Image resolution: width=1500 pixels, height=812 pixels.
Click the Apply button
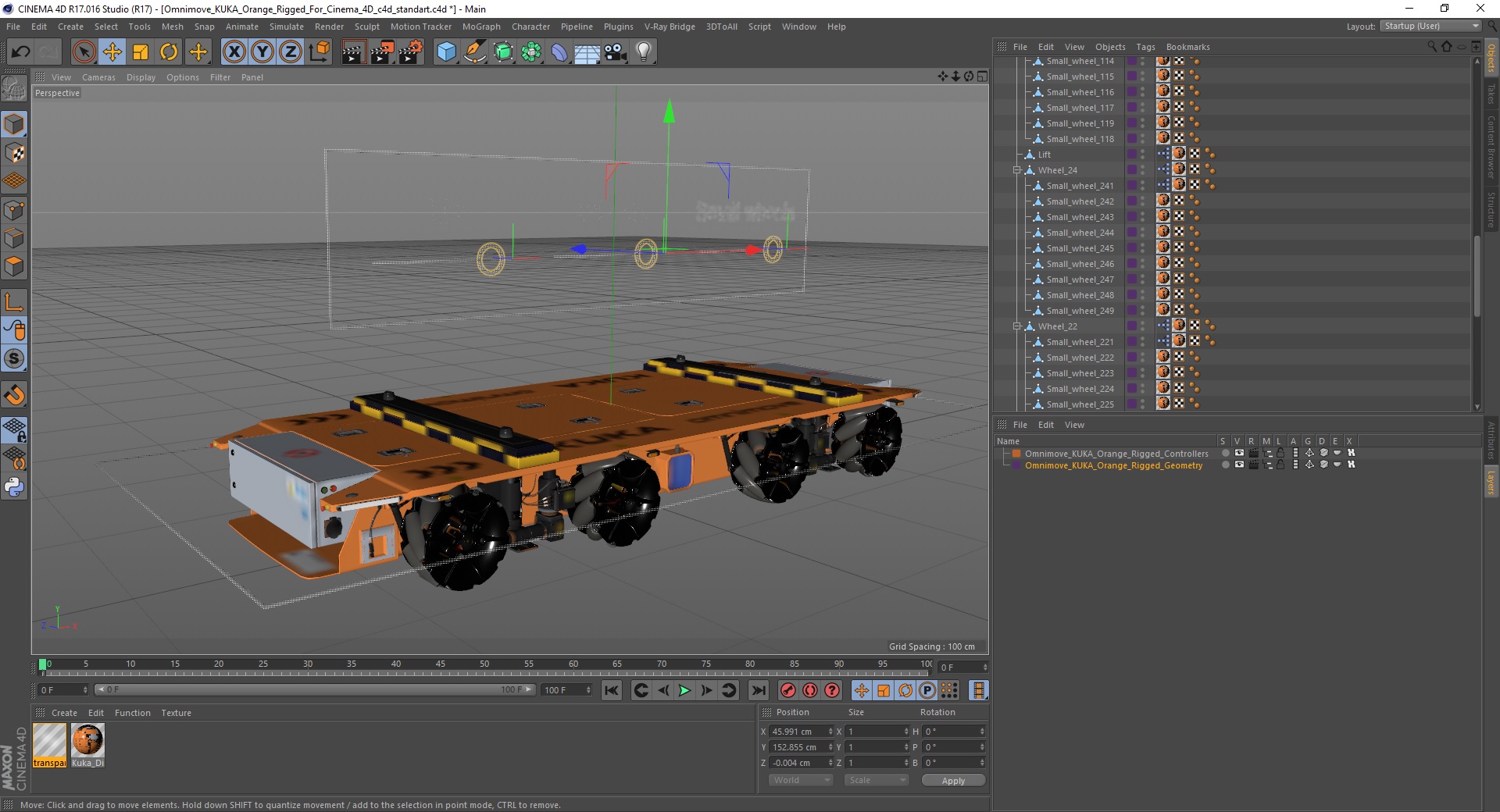click(953, 781)
